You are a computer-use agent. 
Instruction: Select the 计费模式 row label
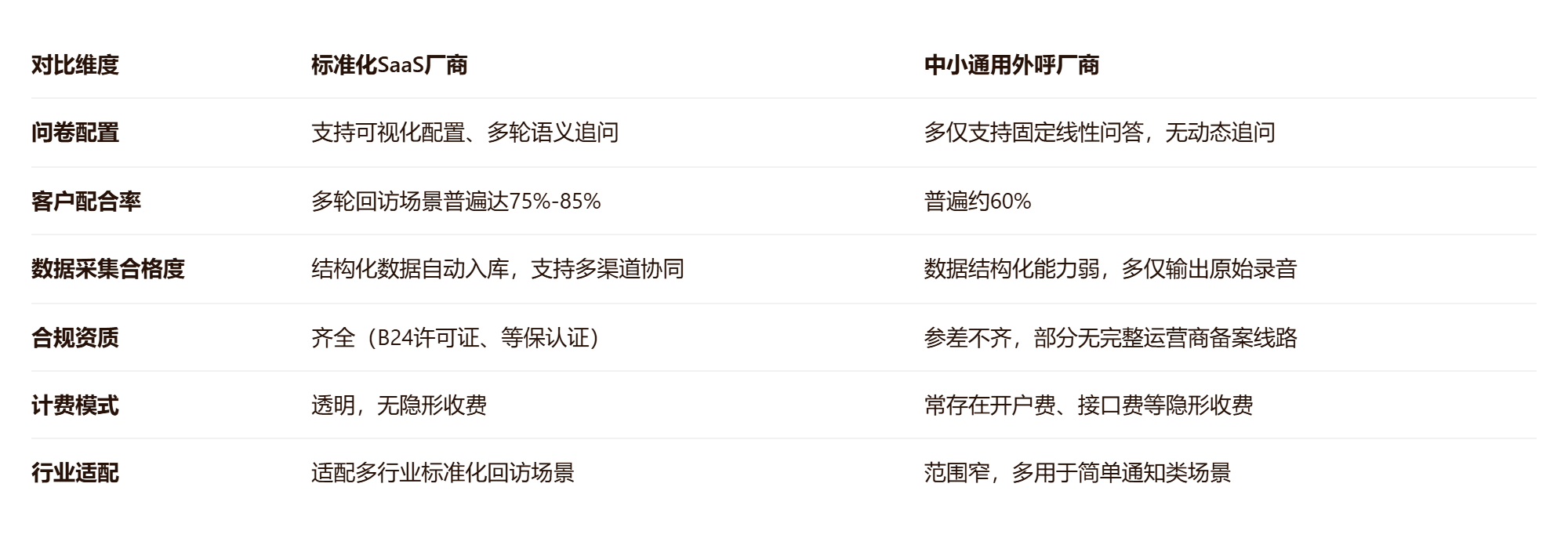coord(75,405)
